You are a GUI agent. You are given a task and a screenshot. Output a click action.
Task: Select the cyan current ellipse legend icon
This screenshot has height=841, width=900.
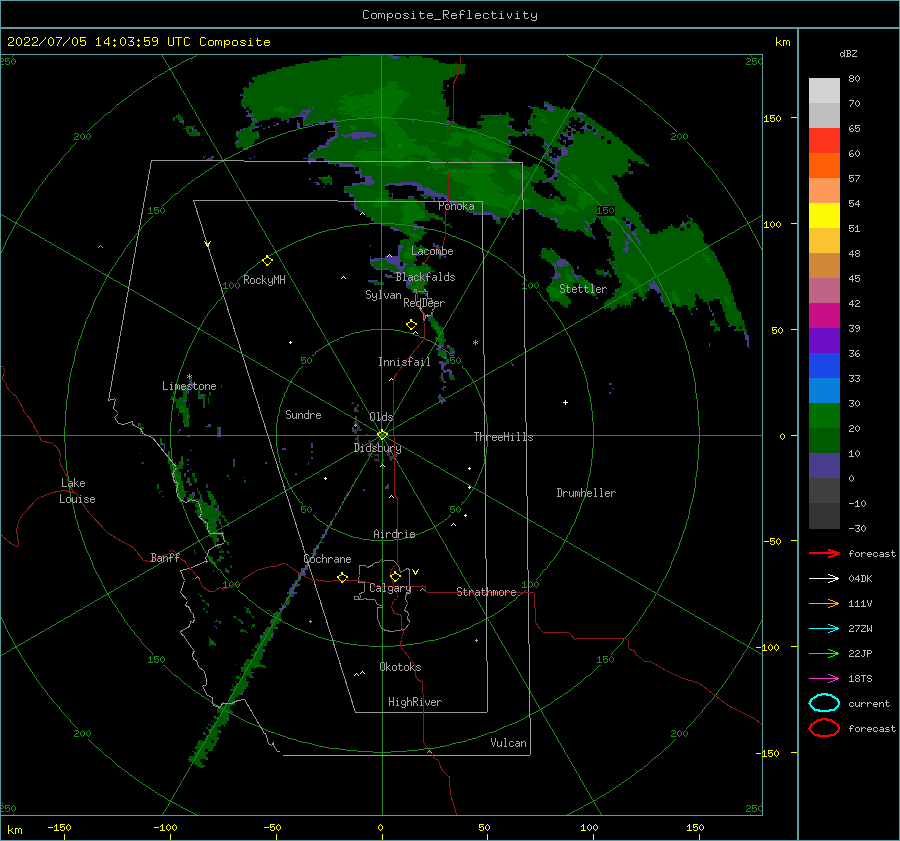[824, 703]
